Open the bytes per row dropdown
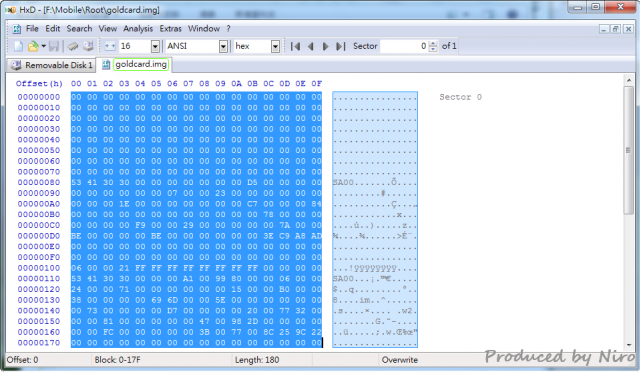The image size is (640, 372). [155, 47]
